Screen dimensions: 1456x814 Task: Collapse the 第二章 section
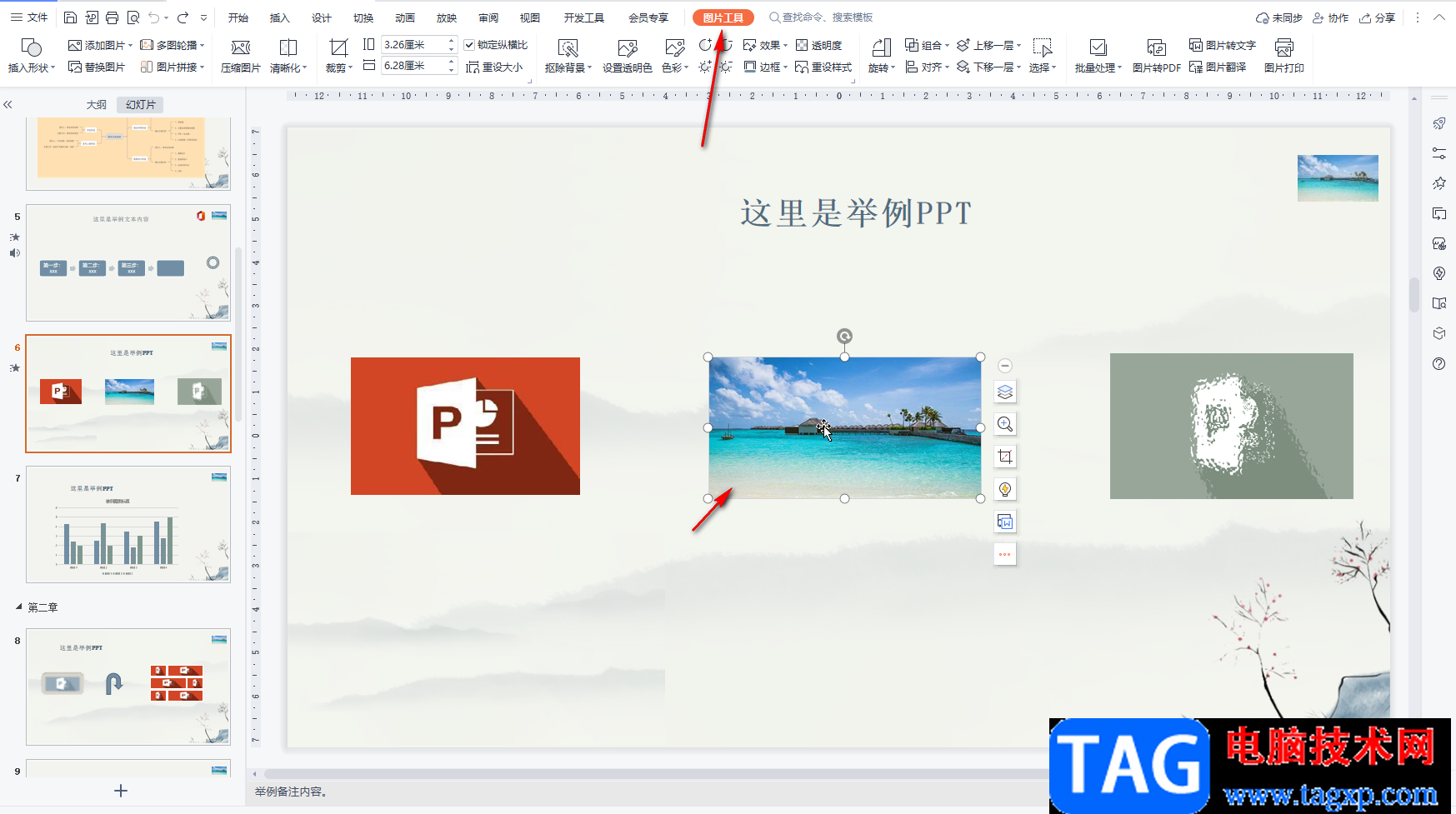pos(18,607)
